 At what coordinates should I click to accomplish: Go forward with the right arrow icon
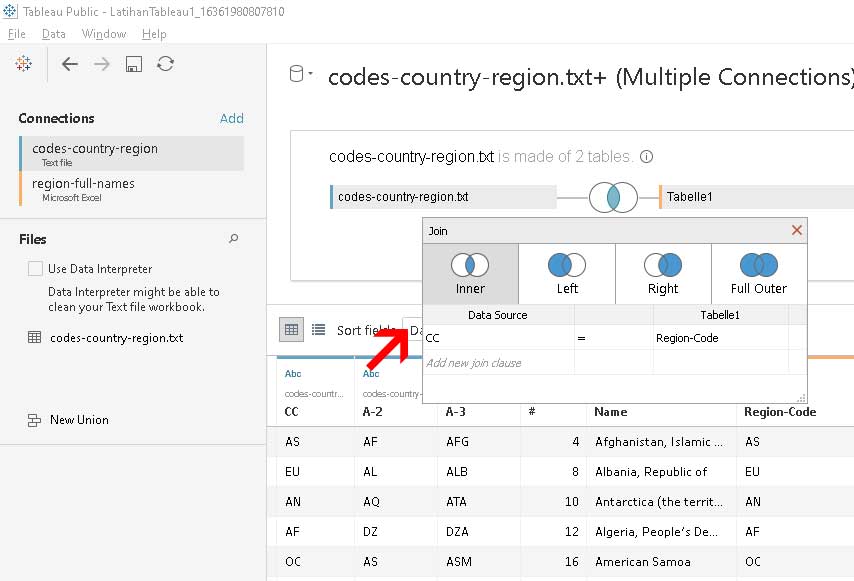click(101, 64)
